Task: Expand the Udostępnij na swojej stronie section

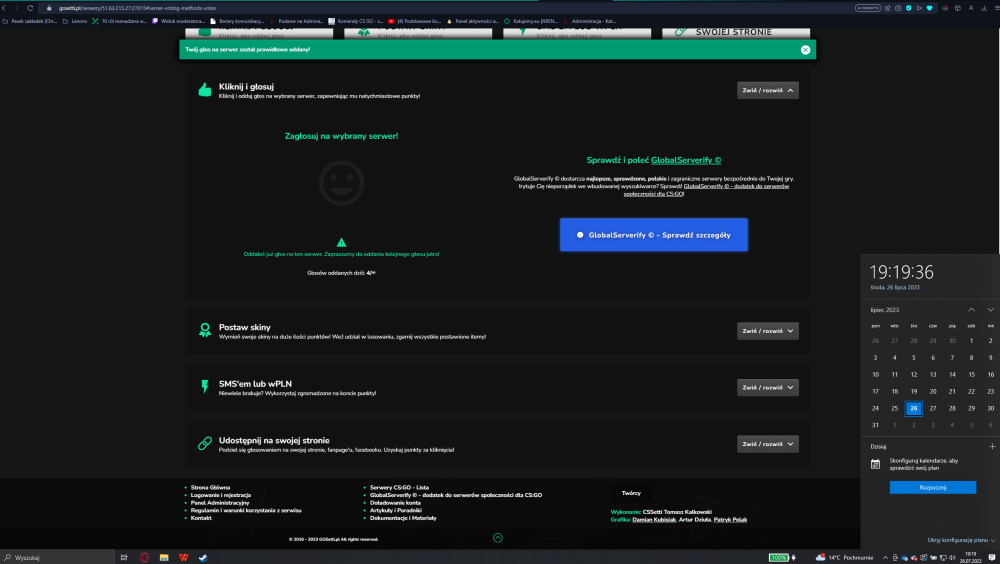Action: [768, 444]
